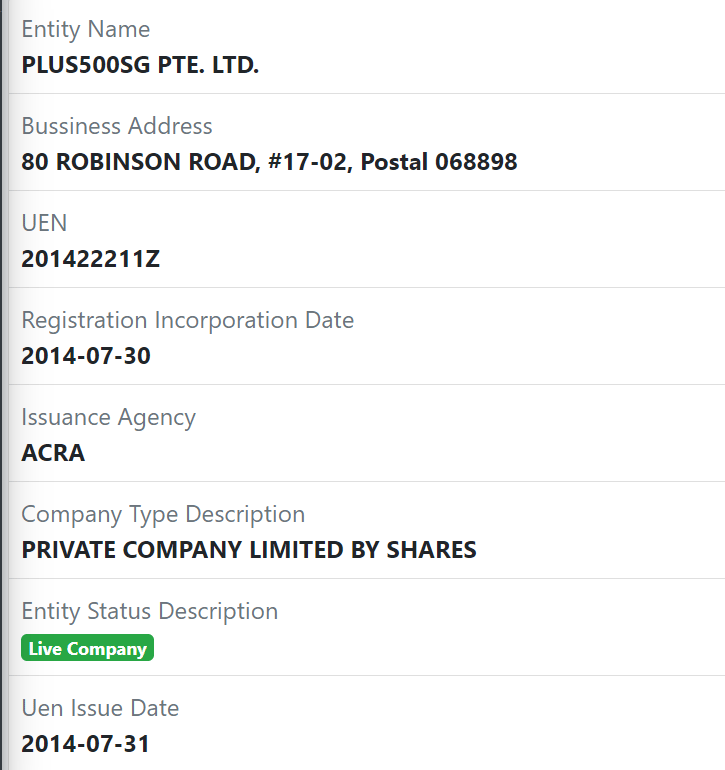725x770 pixels.
Task: Select the date 2014-07-30
Action: click(x=86, y=356)
